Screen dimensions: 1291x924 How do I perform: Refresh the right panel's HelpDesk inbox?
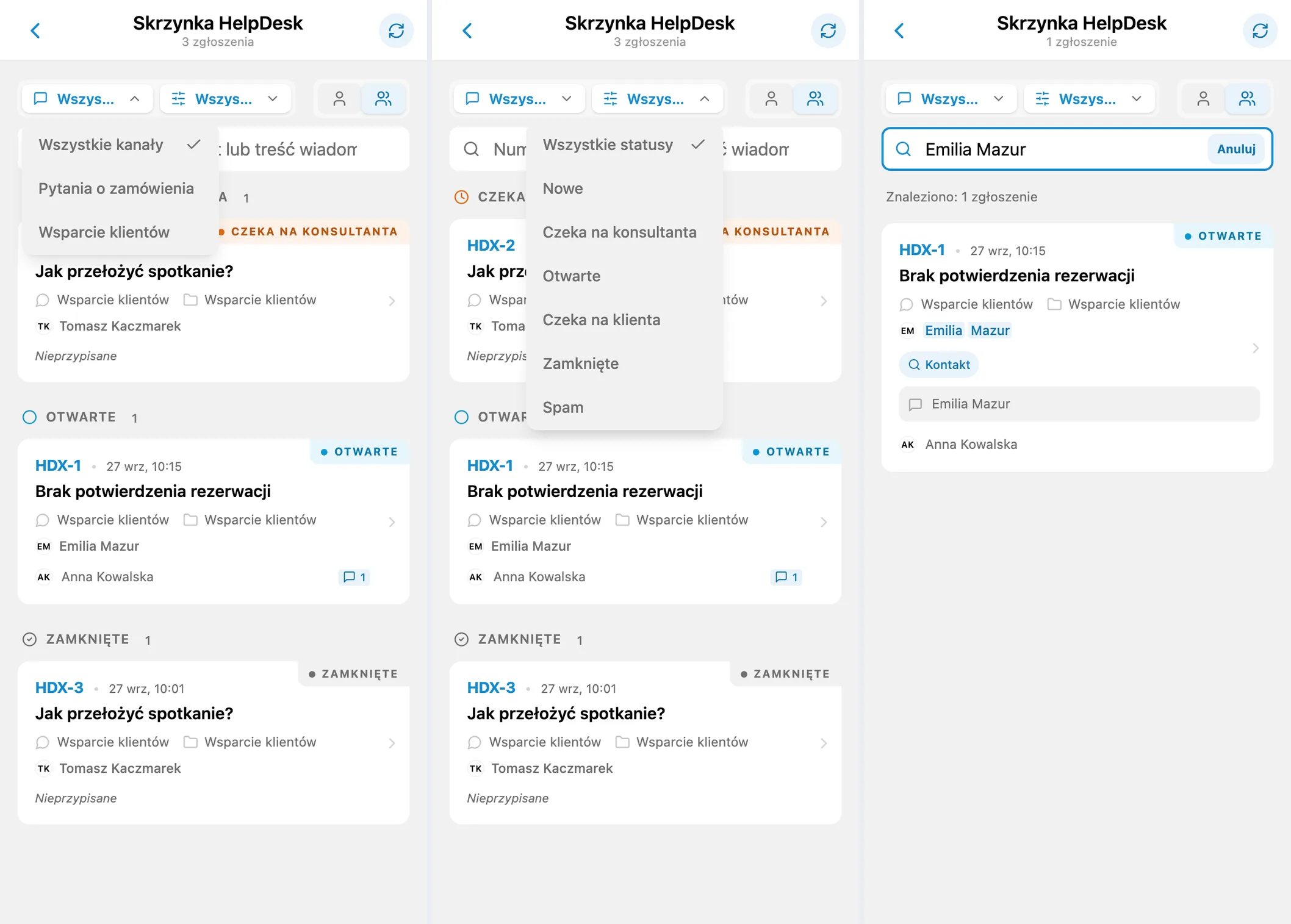click(1260, 30)
